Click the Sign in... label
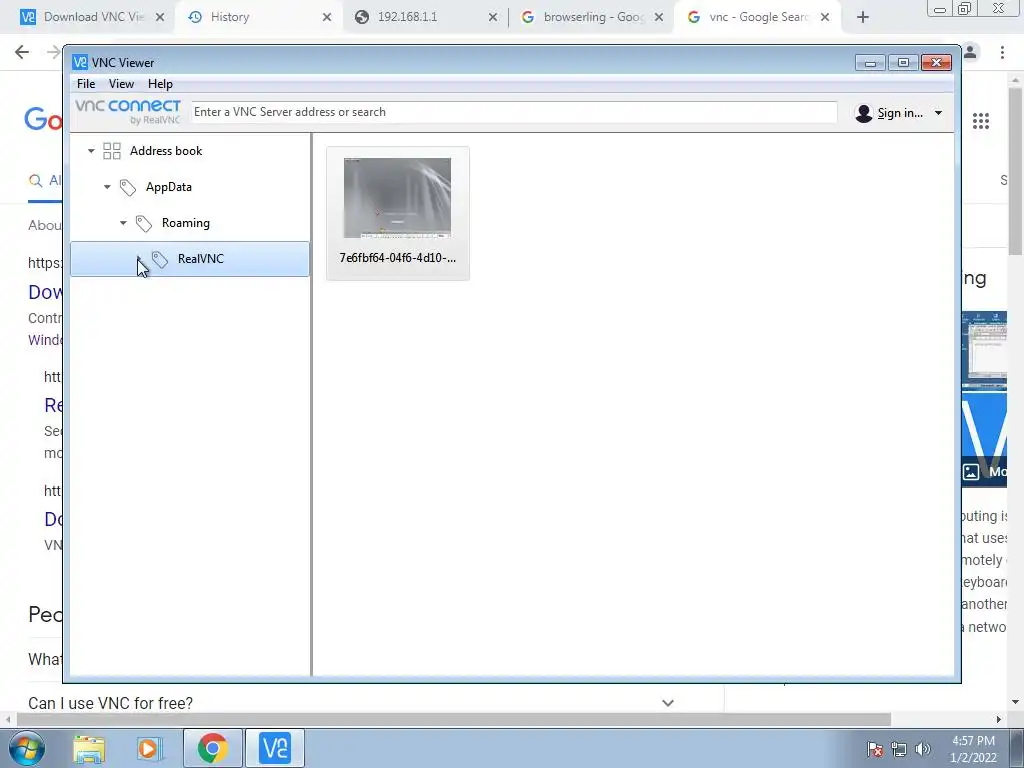Viewport: 1024px width, 768px height. [900, 113]
